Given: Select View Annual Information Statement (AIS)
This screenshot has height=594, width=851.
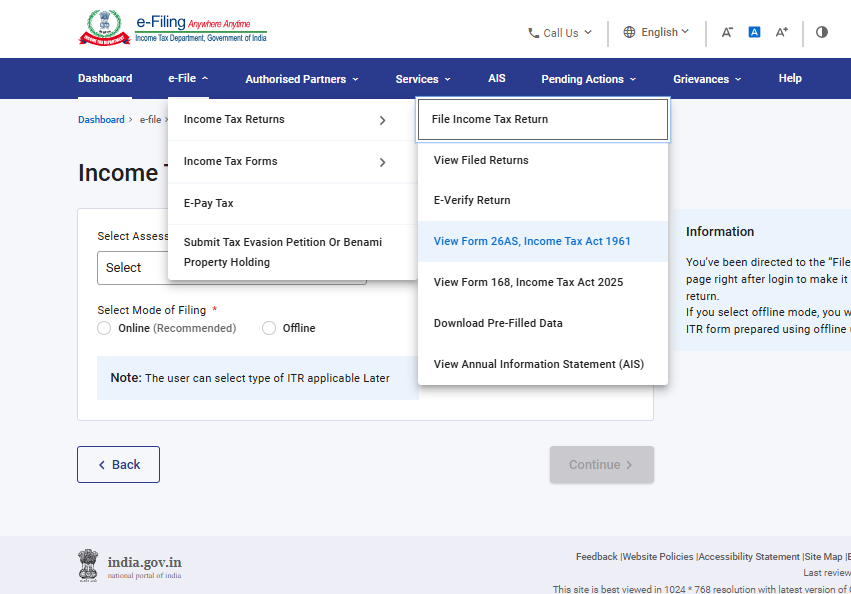Looking at the screenshot, I should click(543, 364).
